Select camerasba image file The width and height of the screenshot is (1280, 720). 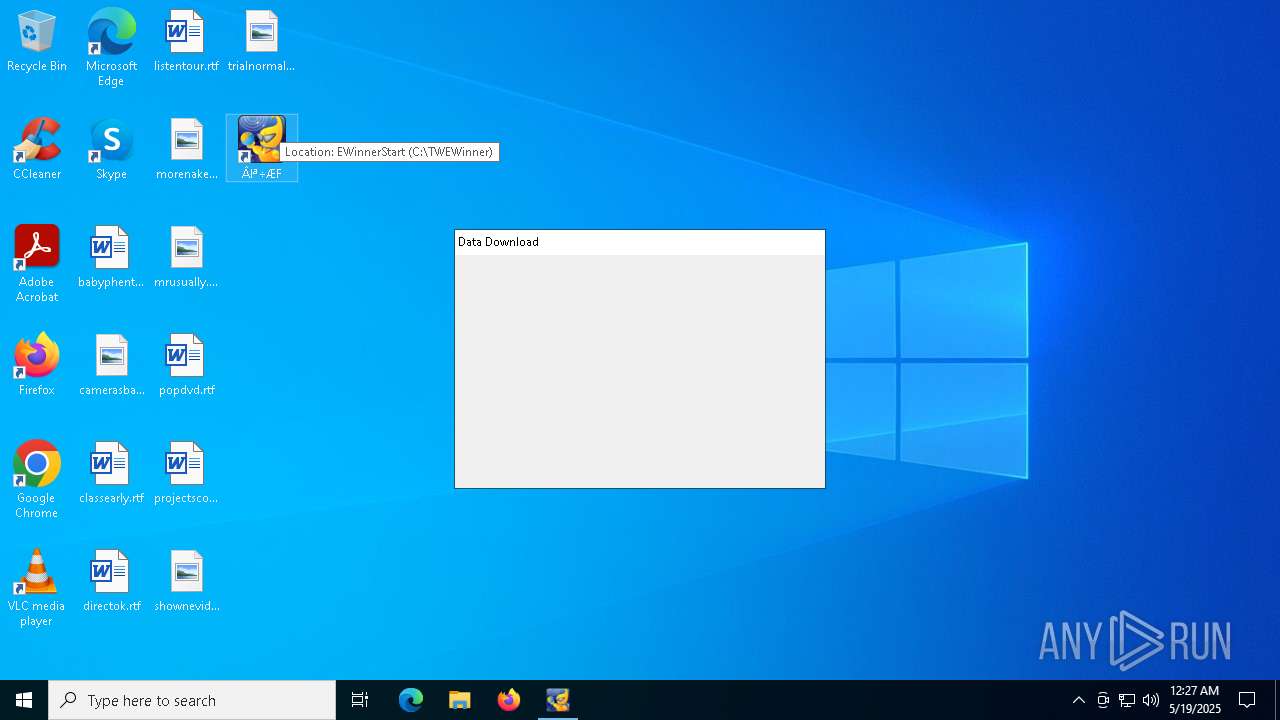coord(111,365)
